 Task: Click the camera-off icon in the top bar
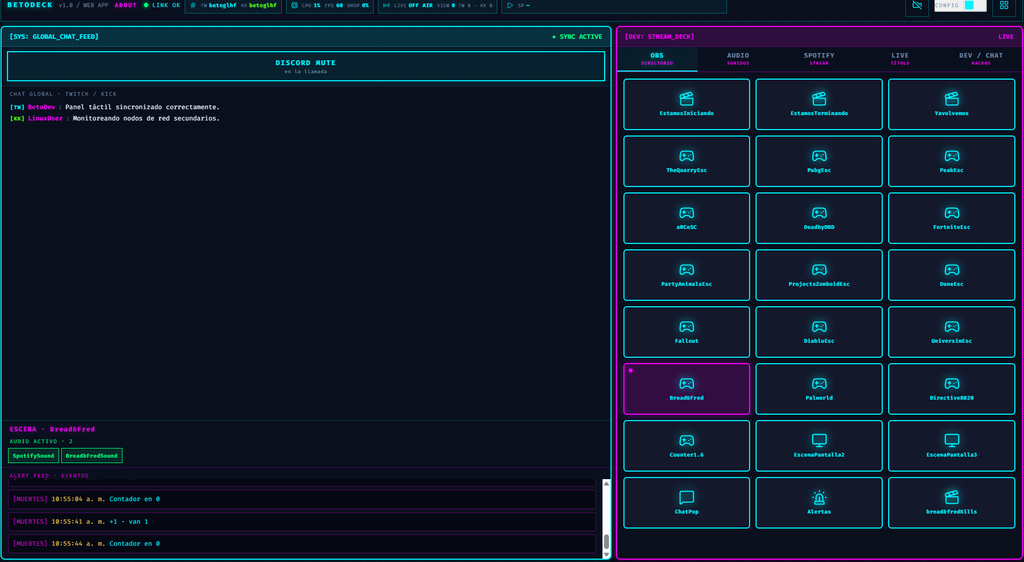point(916,5)
